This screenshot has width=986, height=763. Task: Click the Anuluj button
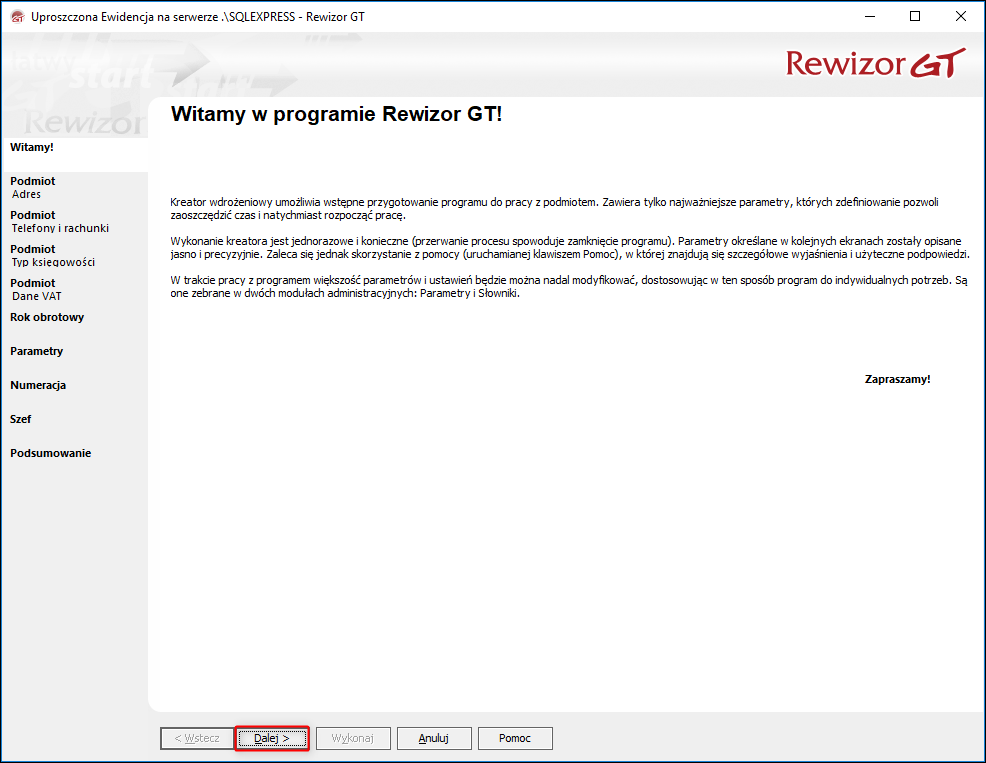tap(434, 738)
